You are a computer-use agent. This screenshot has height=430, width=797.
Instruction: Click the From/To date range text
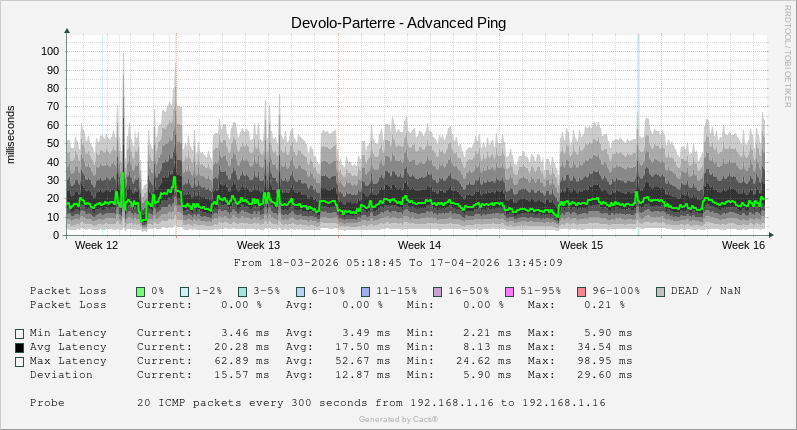point(398,263)
